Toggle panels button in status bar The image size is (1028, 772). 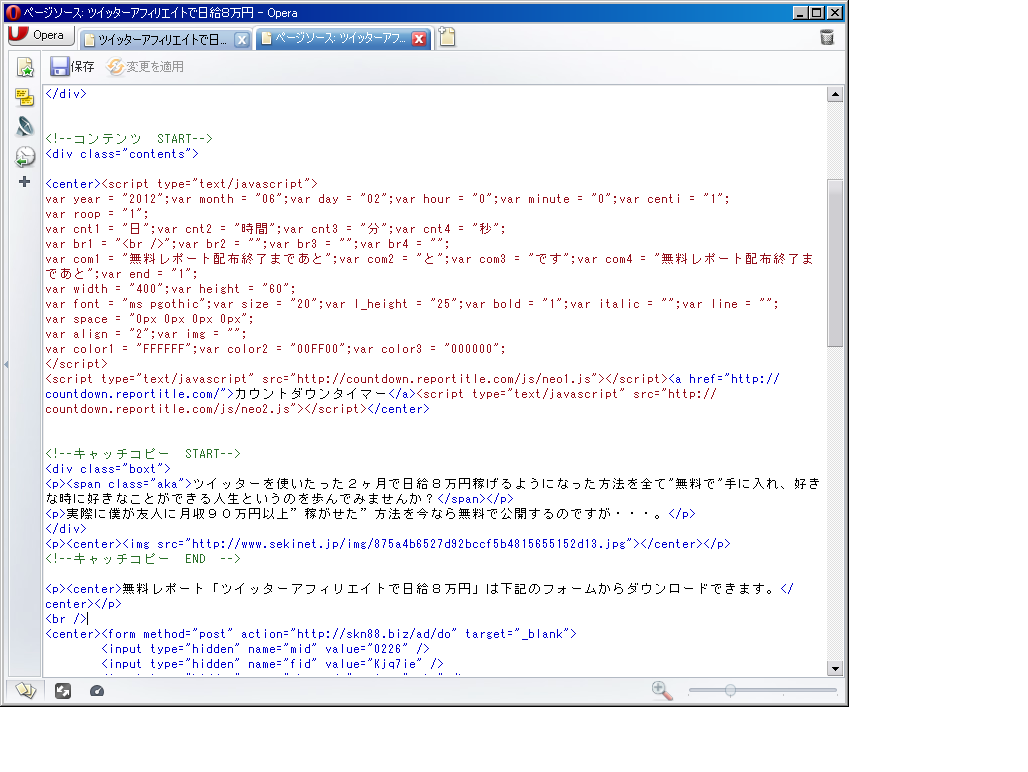point(26,691)
